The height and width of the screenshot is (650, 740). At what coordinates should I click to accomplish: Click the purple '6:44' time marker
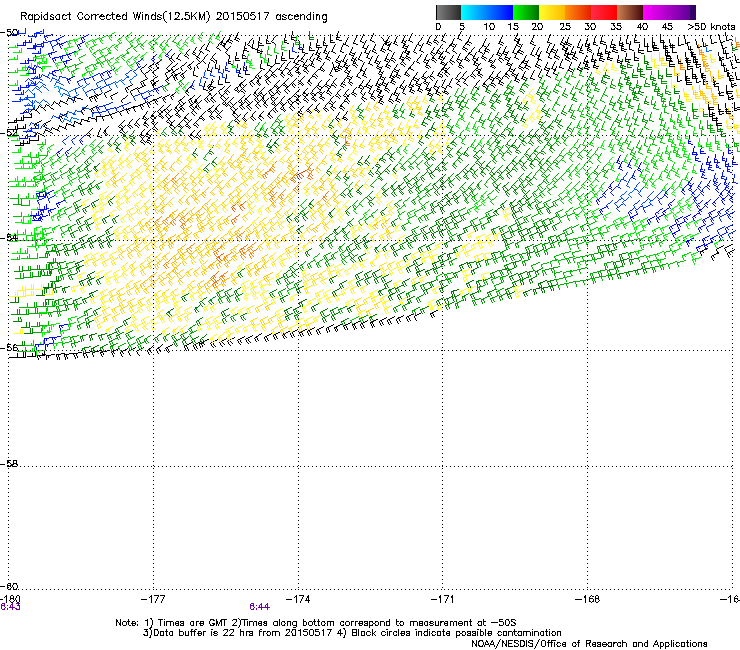260,607
